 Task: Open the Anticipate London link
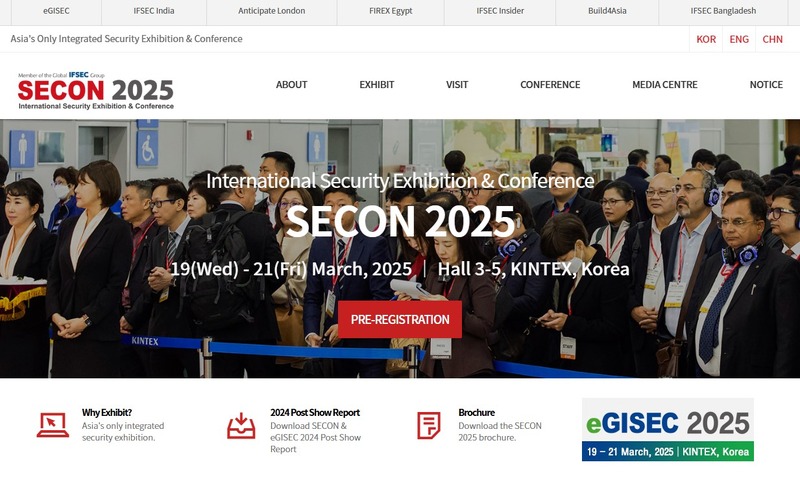tap(271, 11)
